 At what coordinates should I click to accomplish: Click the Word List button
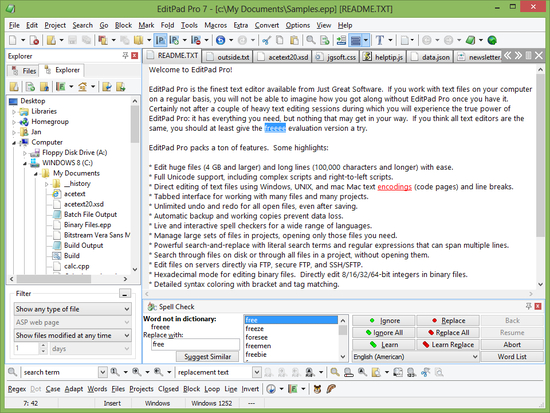coord(512,357)
